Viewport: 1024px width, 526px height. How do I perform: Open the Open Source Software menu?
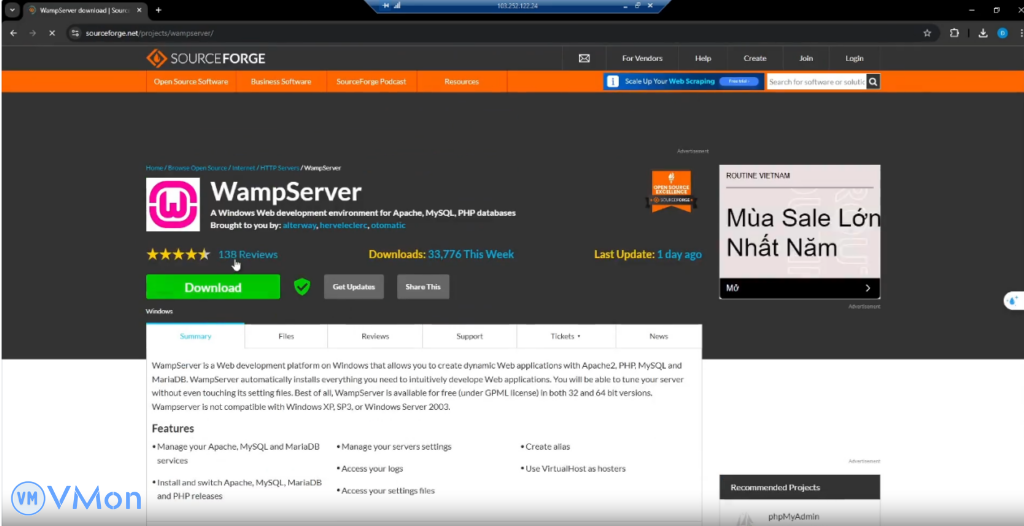[191, 82]
